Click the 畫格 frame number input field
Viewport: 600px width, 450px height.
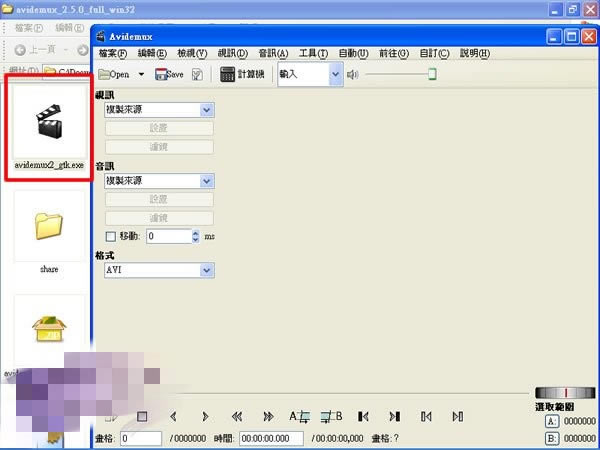[x=140, y=438]
